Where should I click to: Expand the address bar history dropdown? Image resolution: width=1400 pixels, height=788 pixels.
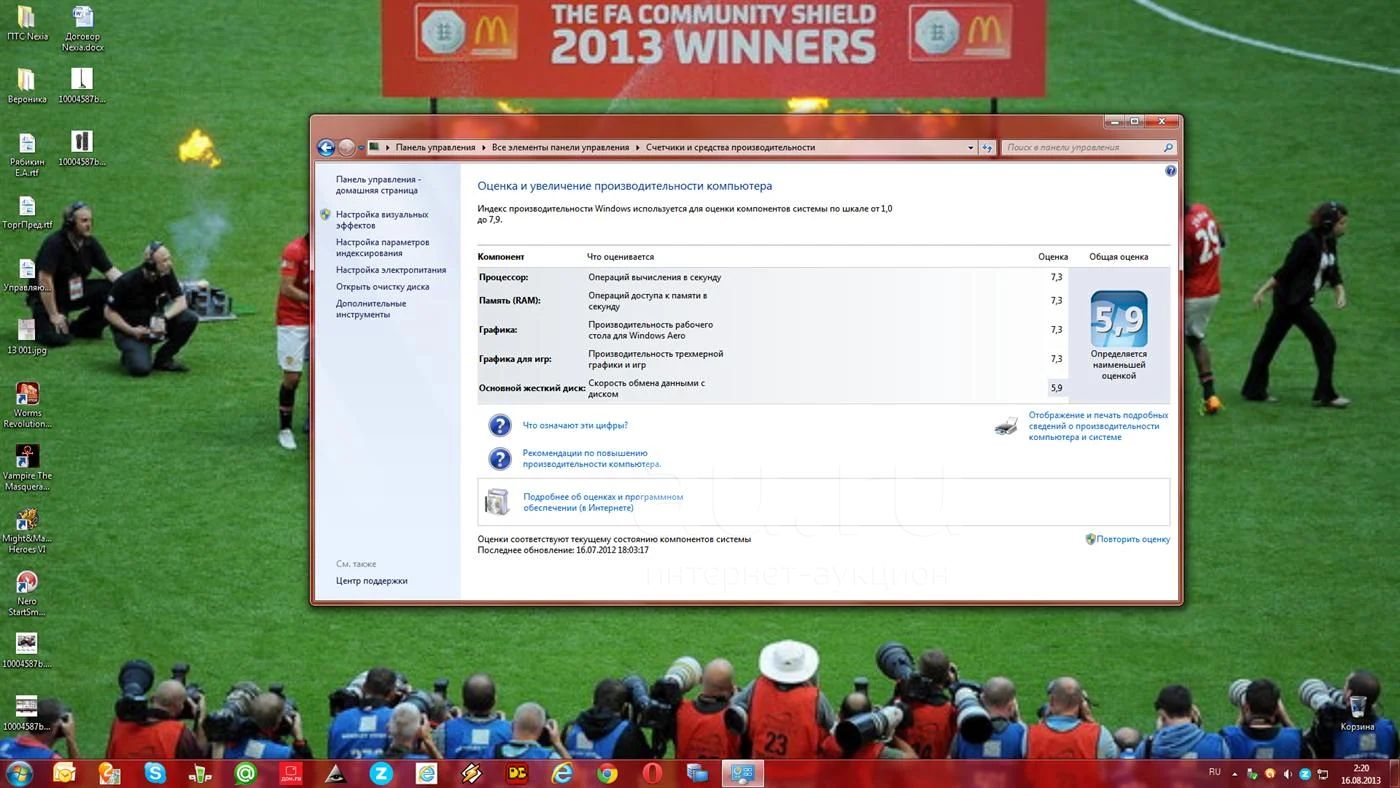(x=970, y=147)
